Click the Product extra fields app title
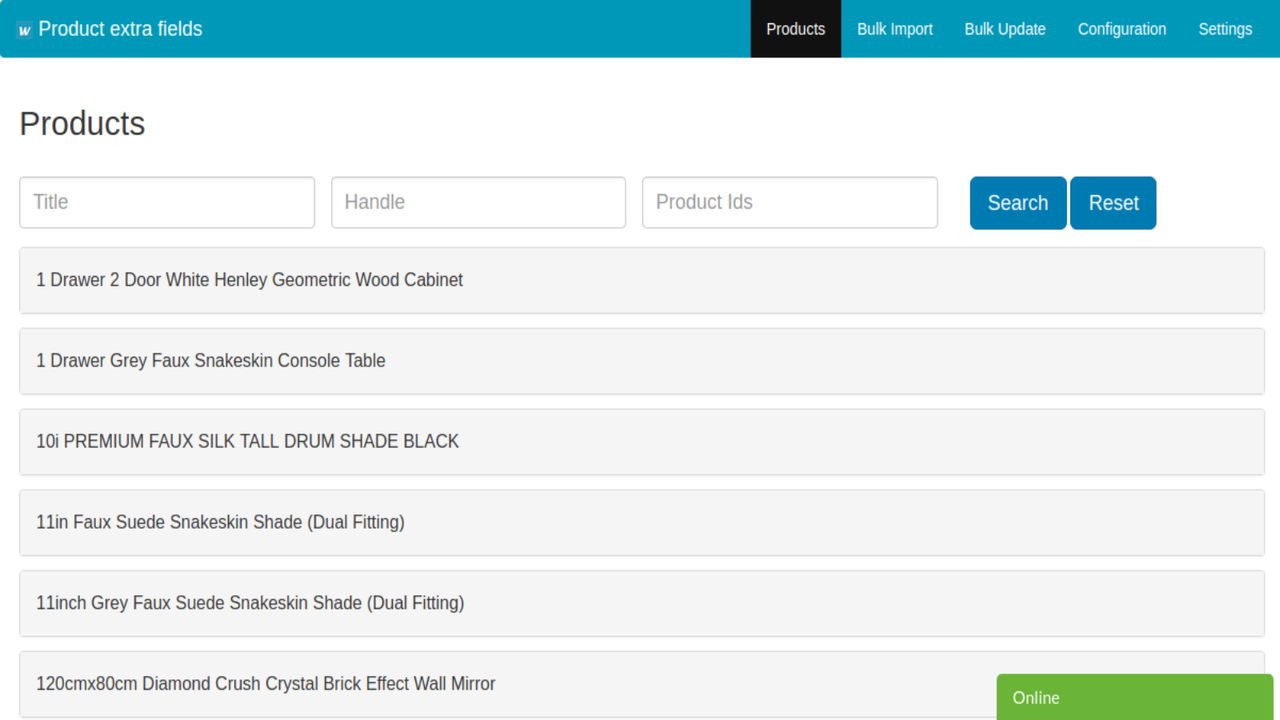This screenshot has height=720, width=1280. [x=120, y=29]
